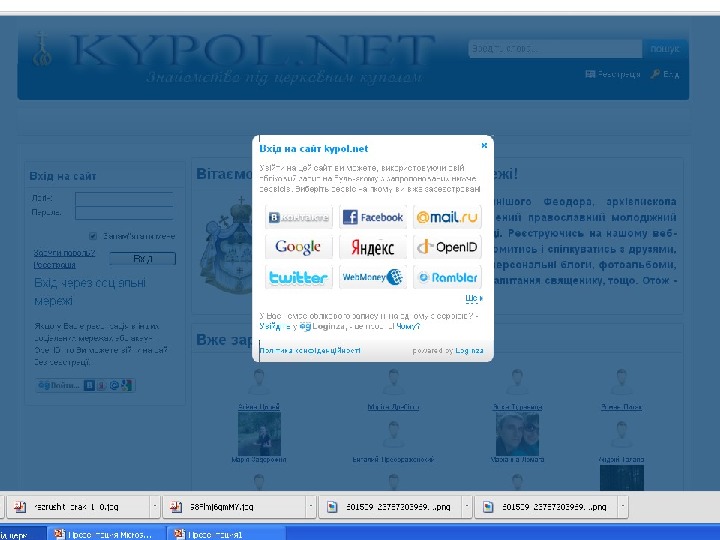Image resolution: width=720 pixels, height=540 pixels.
Task: Switch to the second presentation taskbar item
Action: 225,534
